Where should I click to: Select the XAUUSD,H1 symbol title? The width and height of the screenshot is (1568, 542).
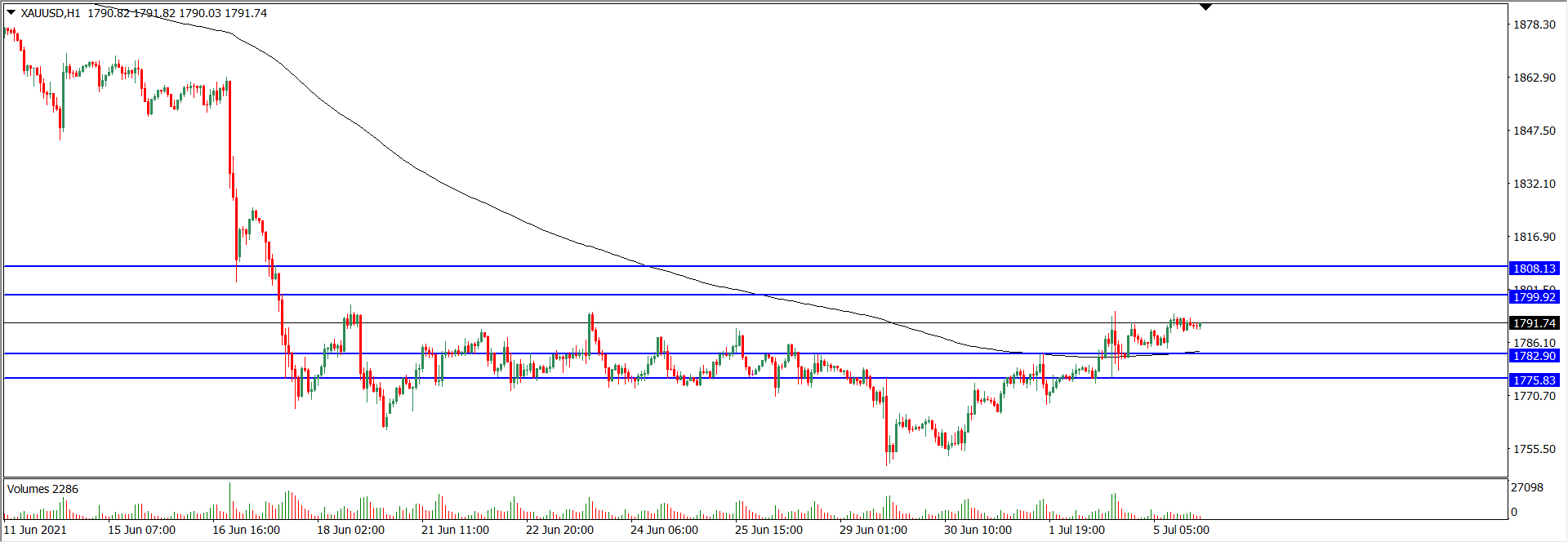51,13
